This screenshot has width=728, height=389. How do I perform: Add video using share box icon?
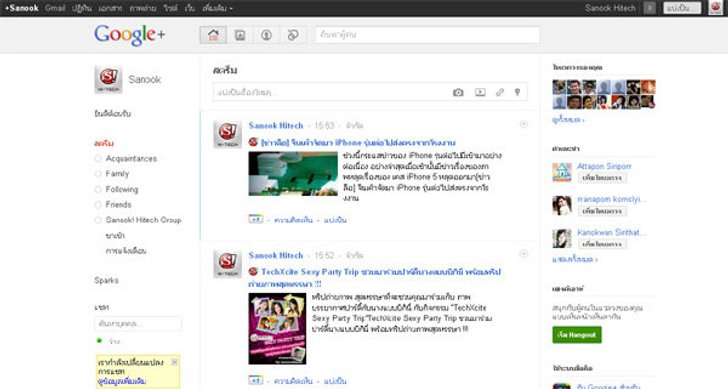[x=480, y=92]
